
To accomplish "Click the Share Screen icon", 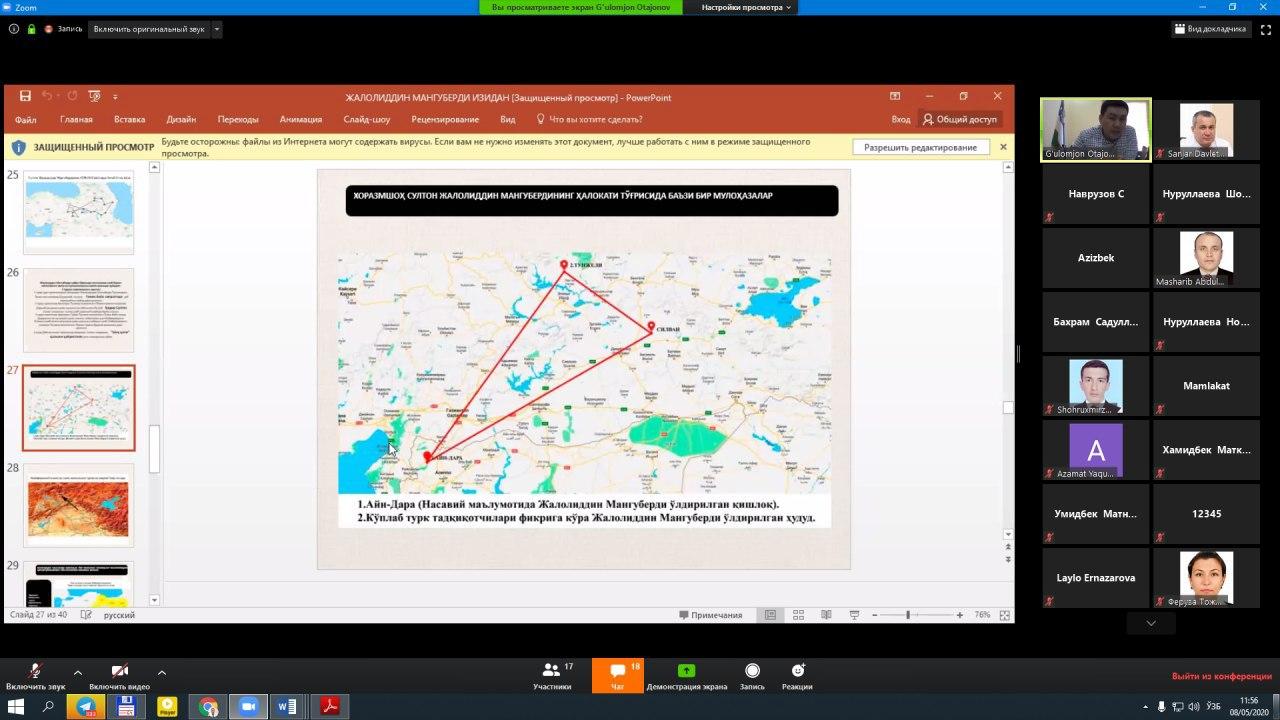I will [x=686, y=675].
